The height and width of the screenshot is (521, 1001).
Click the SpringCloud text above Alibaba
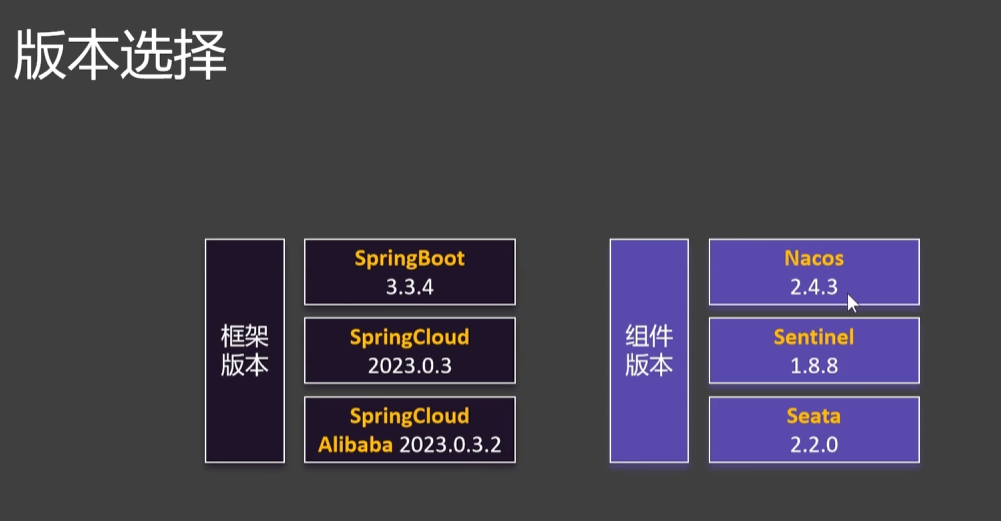click(x=409, y=416)
